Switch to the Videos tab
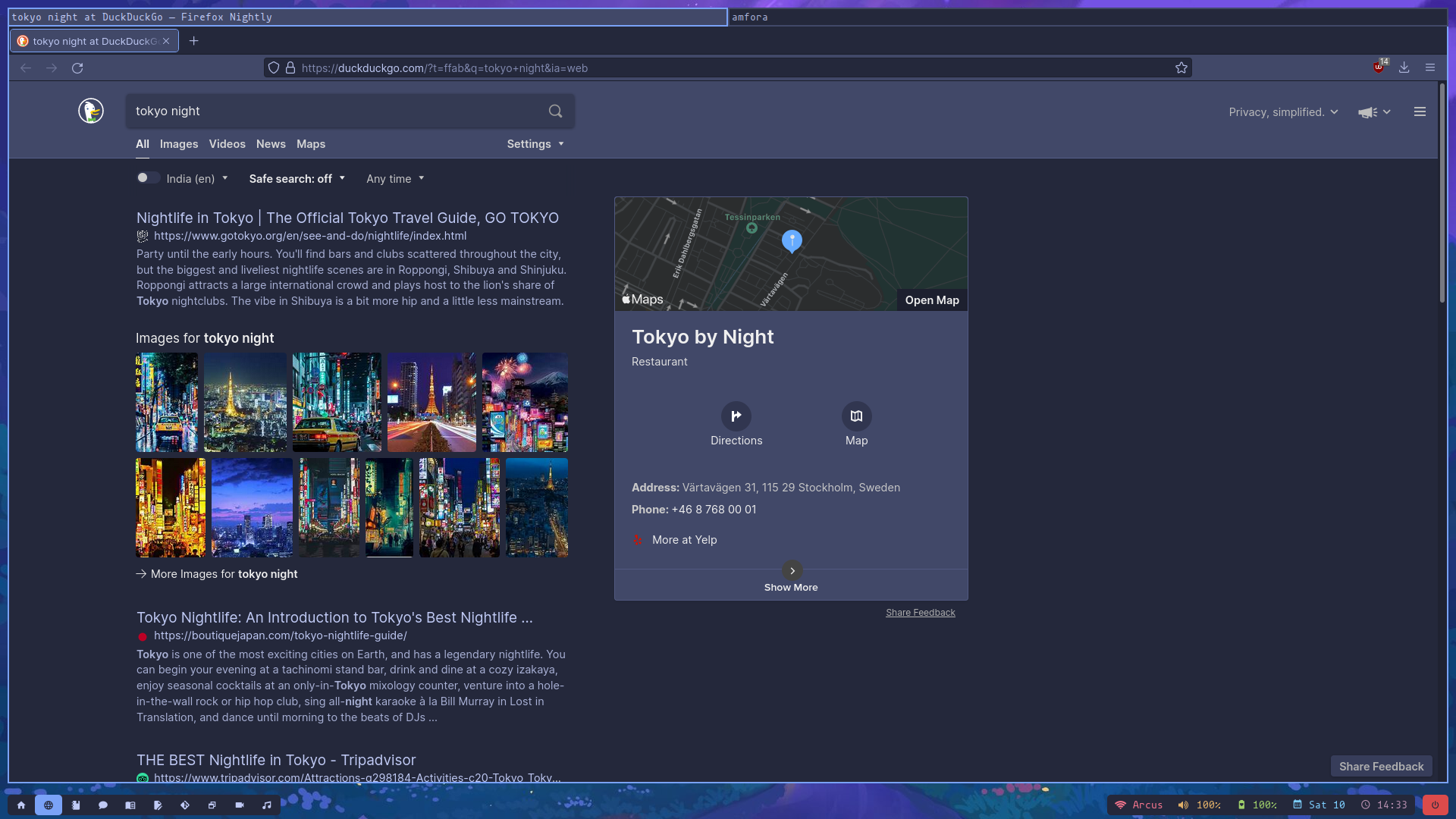The width and height of the screenshot is (1456, 819). (x=227, y=144)
